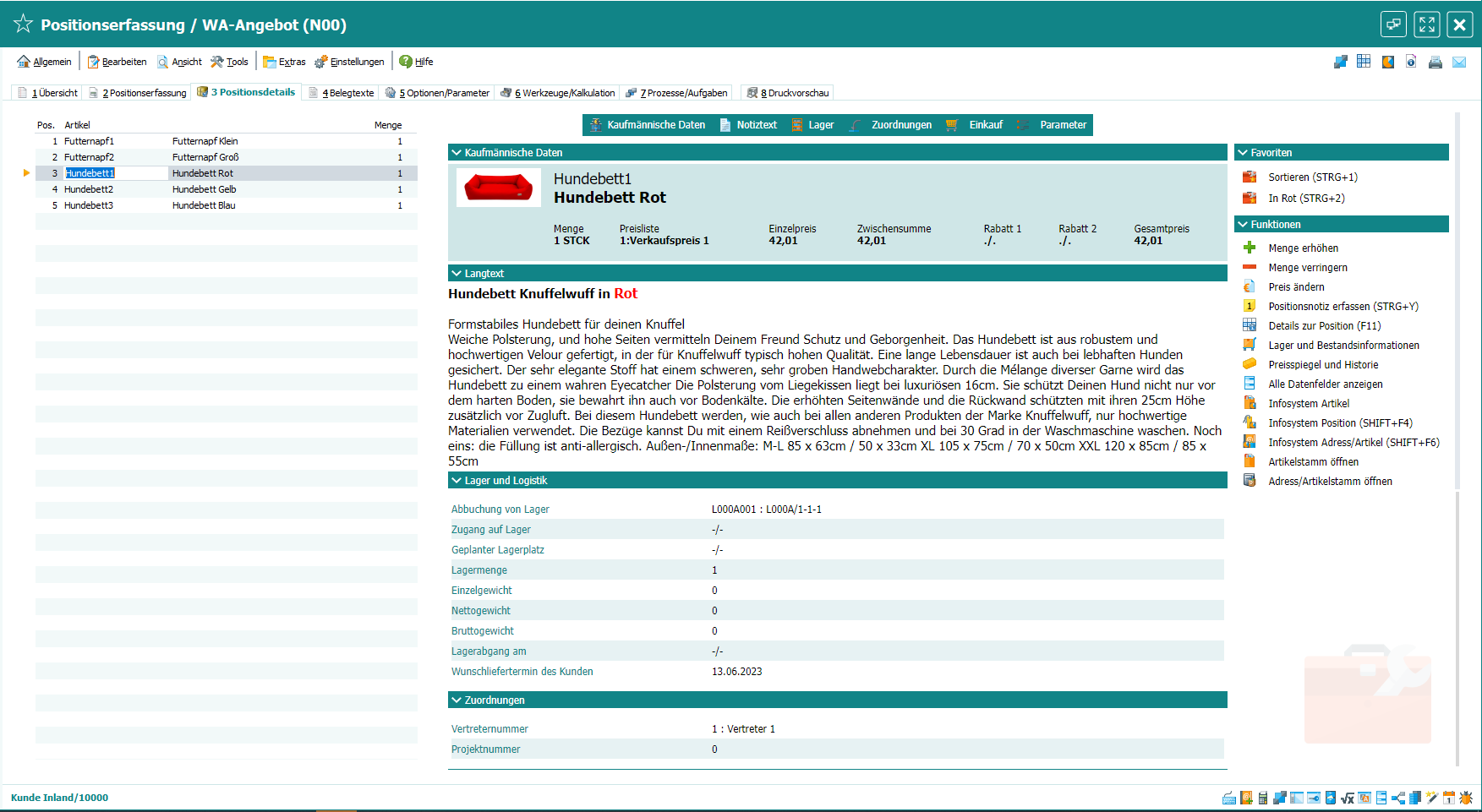Click the calculator icon in status bar
This screenshot has width=1482, height=812.
tap(1262, 798)
